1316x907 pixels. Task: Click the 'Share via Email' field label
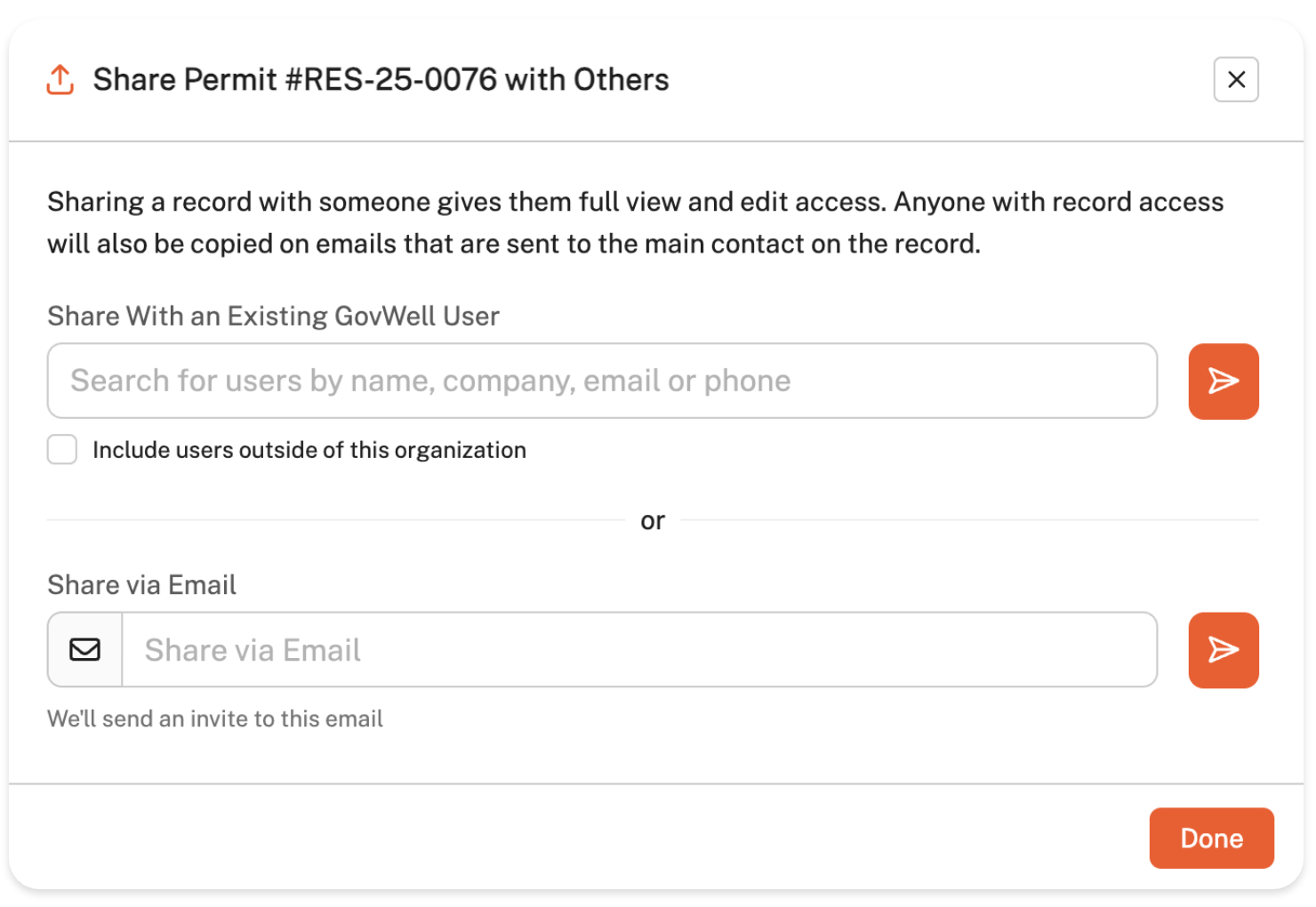click(141, 585)
